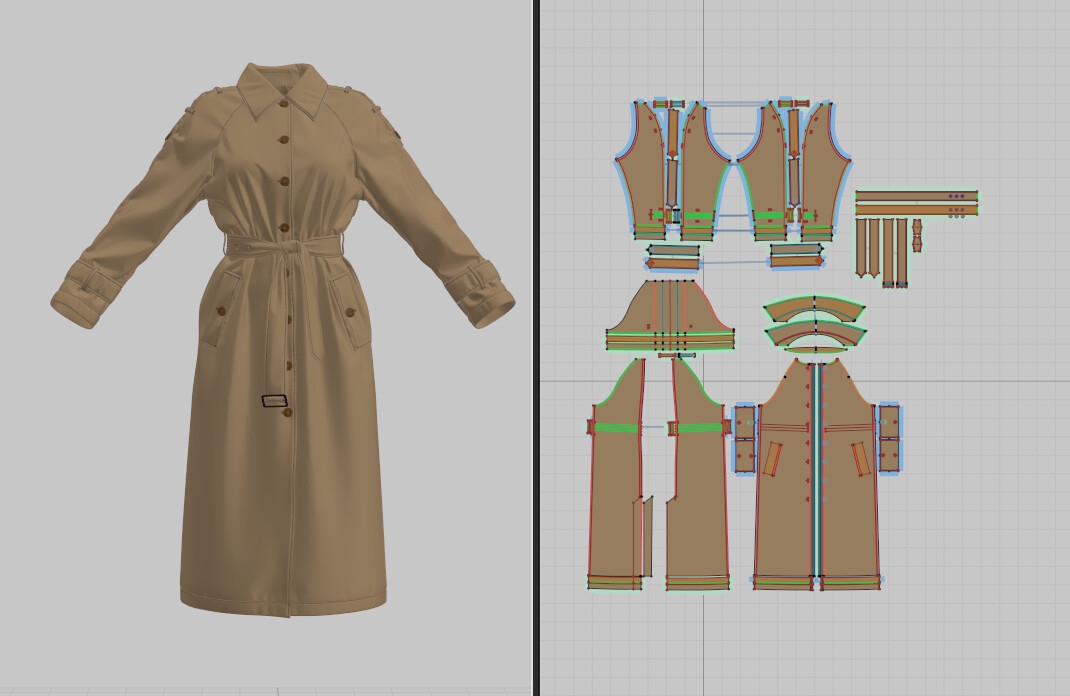Image resolution: width=1070 pixels, height=696 pixels.
Task: Select the collar stand pattern below the collar
Action: click(x=817, y=343)
